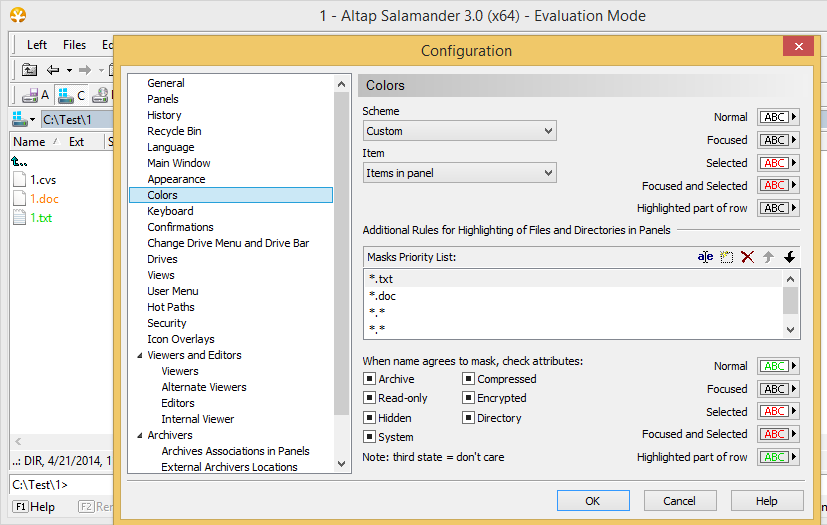Click the up arrow of configuration tree scrollbar

(341, 84)
